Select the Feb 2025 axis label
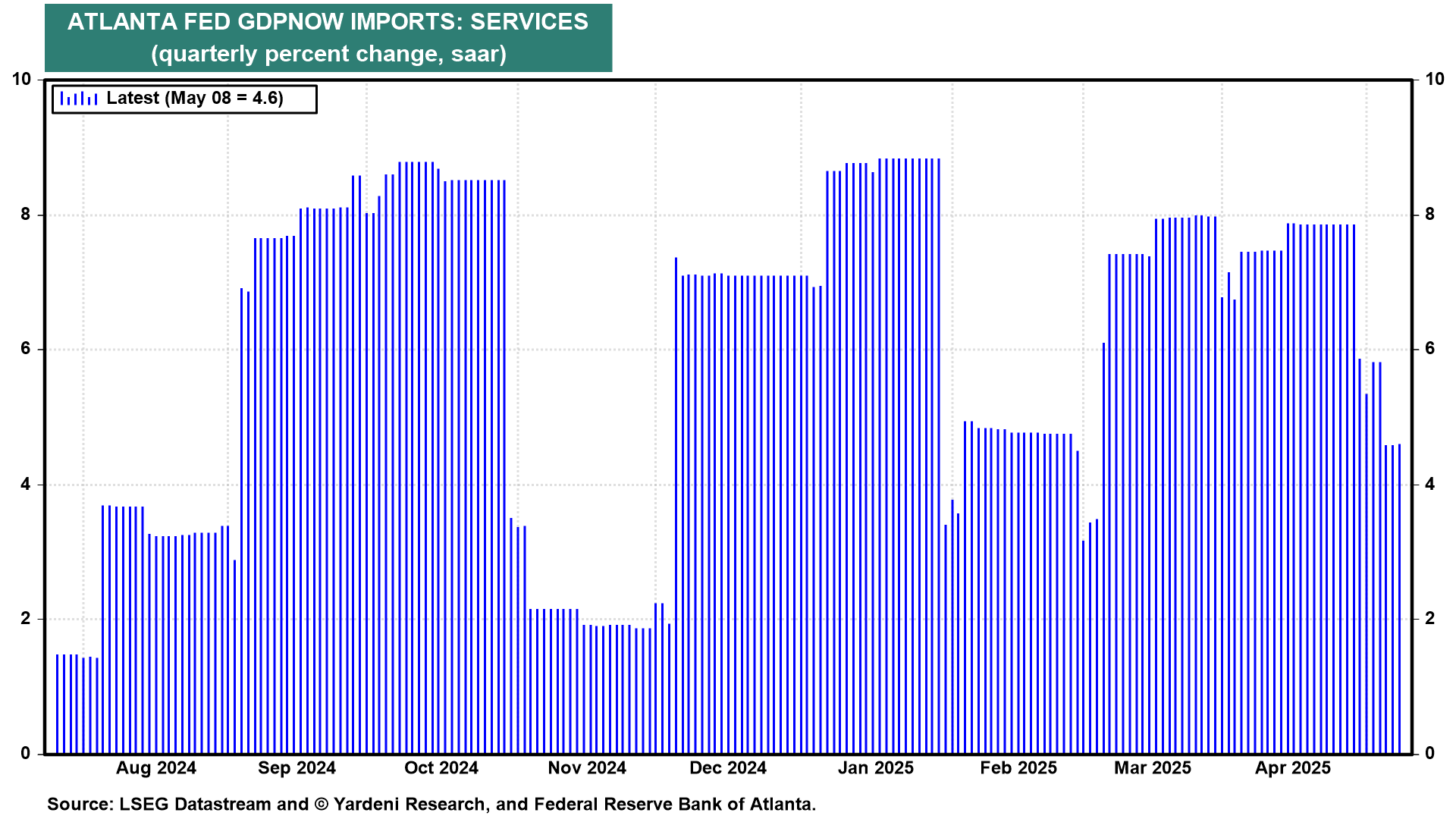This screenshot has height=819, width=1456. (1018, 767)
